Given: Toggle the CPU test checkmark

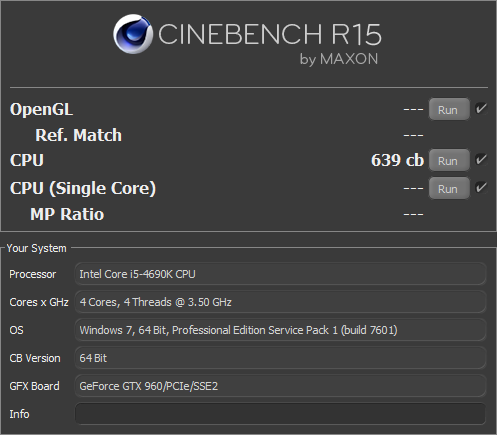Looking at the screenshot, I should point(481,160).
